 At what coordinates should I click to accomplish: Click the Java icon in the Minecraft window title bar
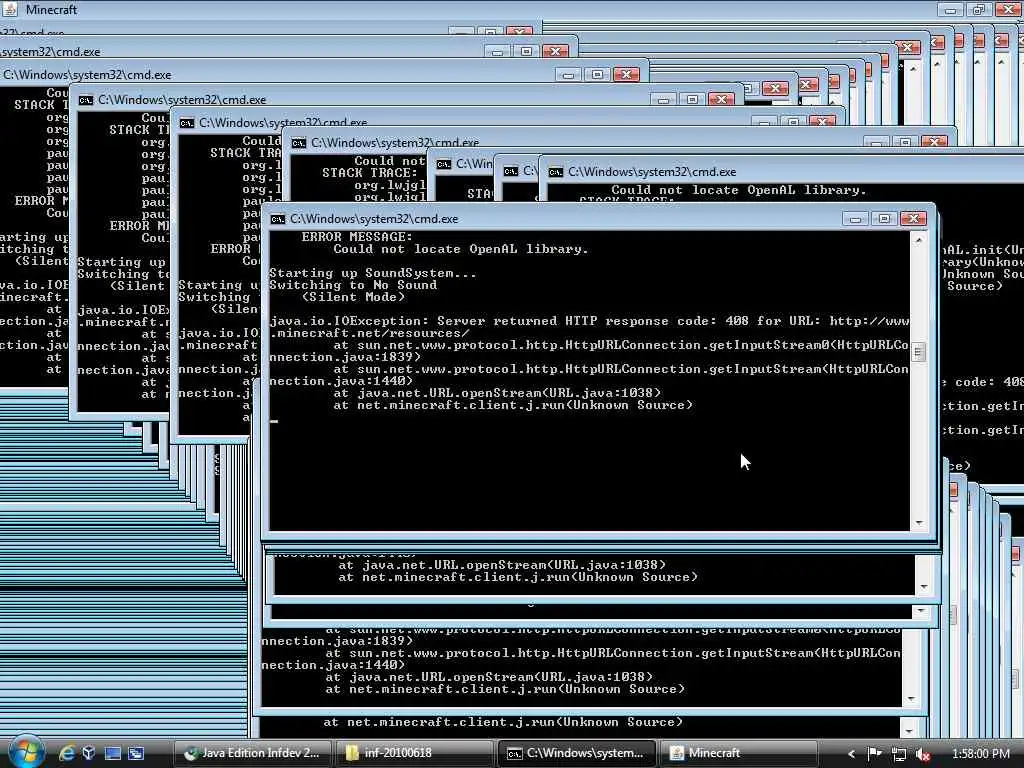click(10, 9)
